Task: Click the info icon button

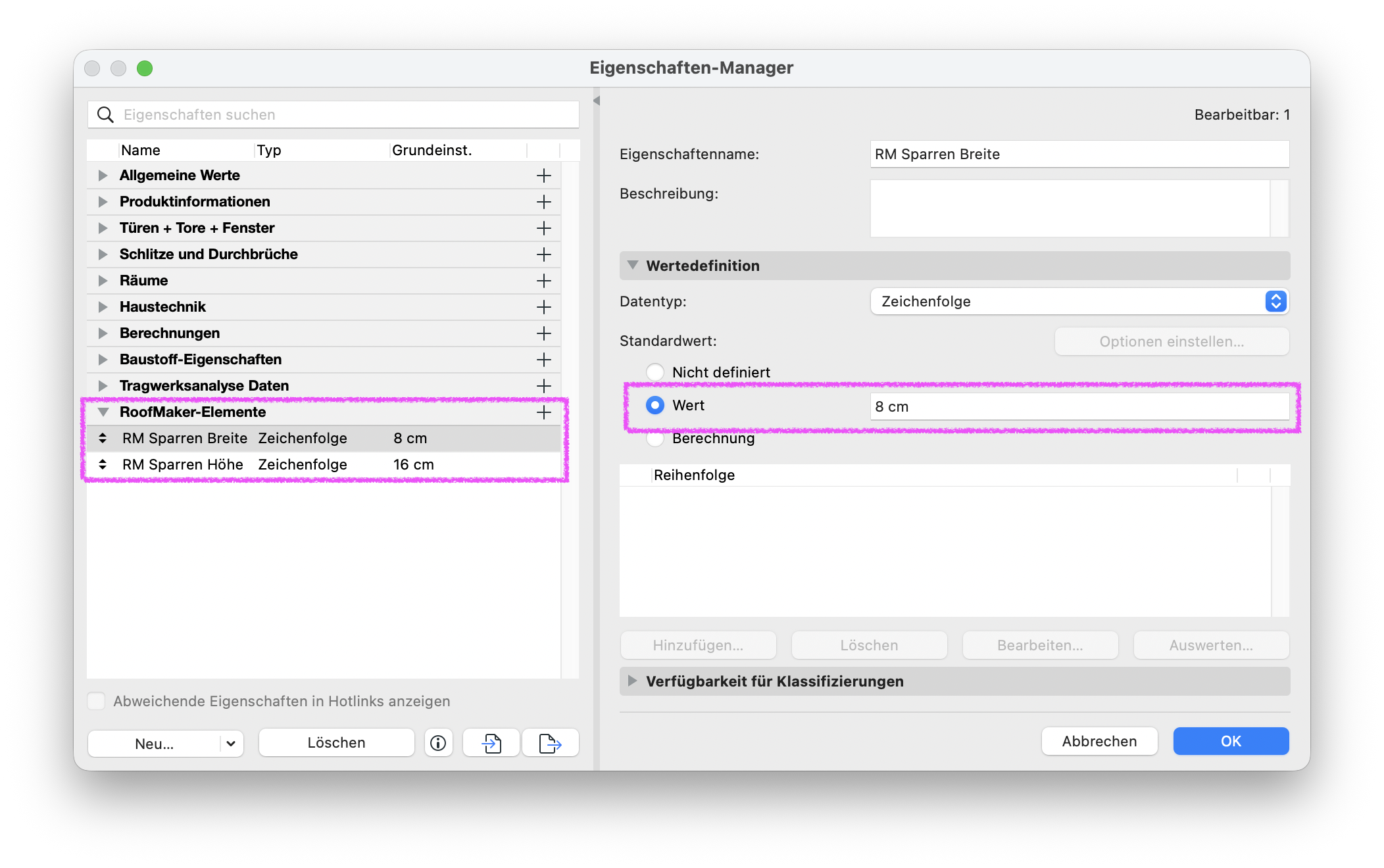Action: click(438, 742)
